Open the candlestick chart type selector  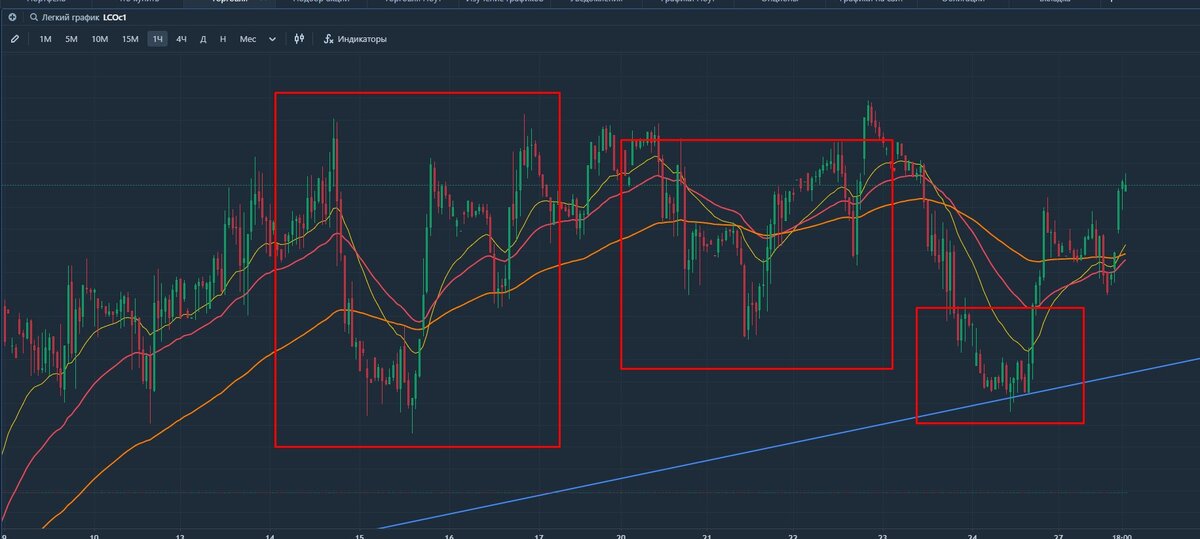click(x=299, y=39)
